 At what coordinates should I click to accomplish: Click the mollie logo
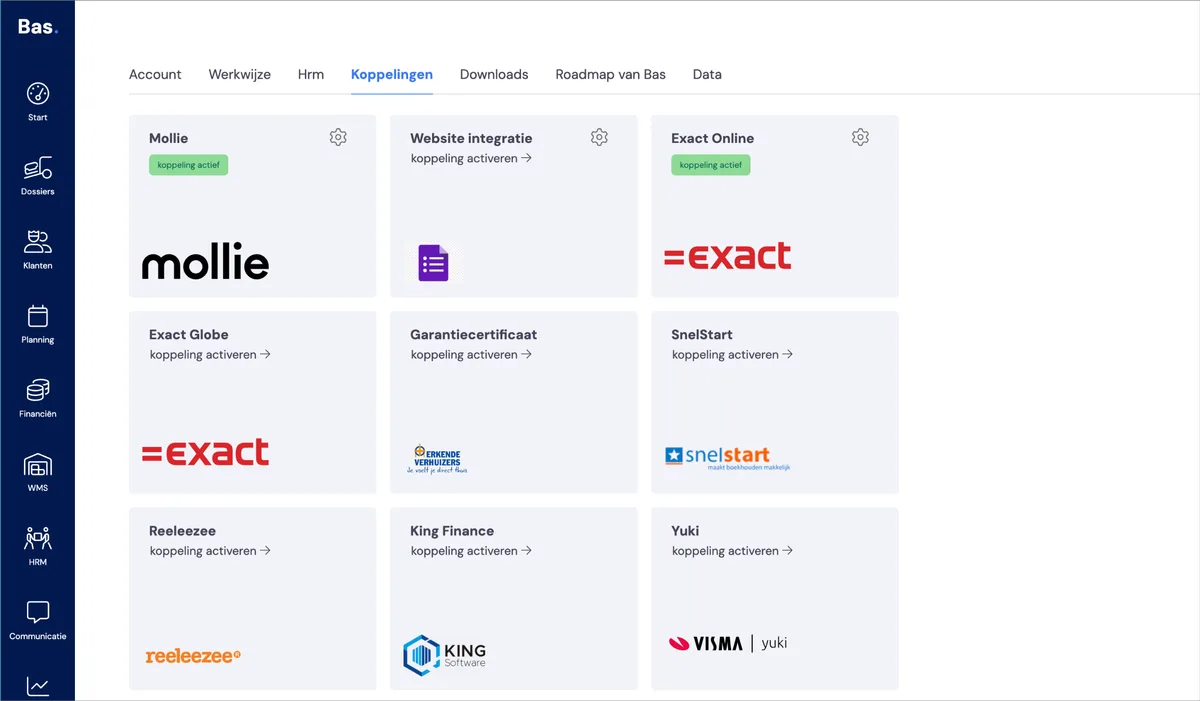[x=205, y=263]
